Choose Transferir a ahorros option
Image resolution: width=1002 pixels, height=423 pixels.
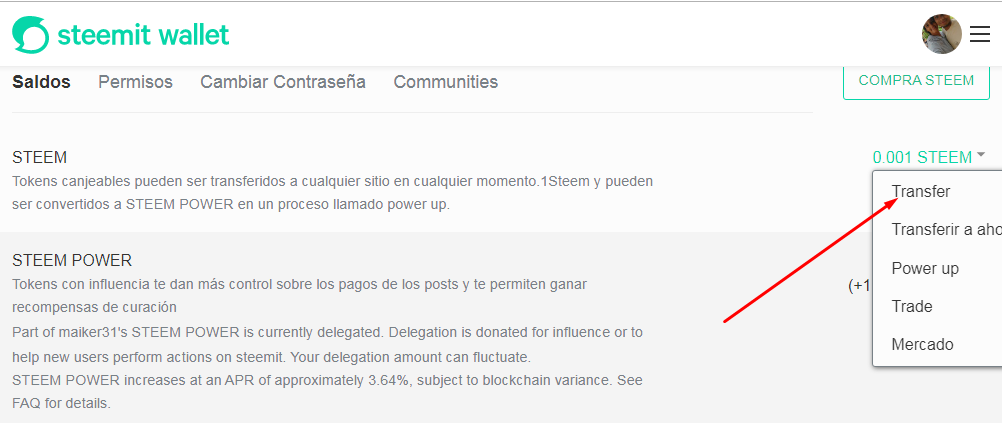point(946,229)
